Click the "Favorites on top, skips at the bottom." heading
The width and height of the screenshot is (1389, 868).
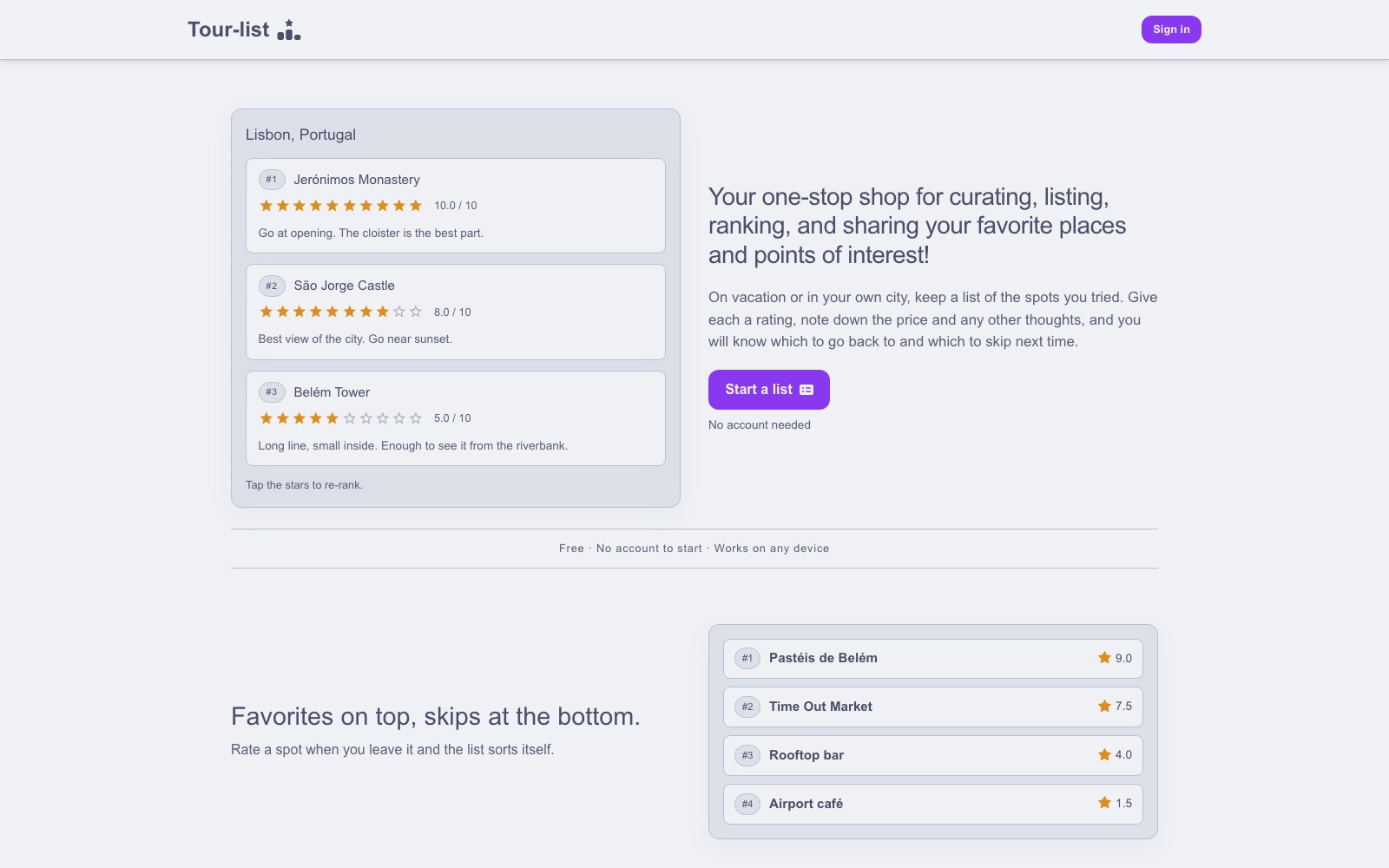436,716
